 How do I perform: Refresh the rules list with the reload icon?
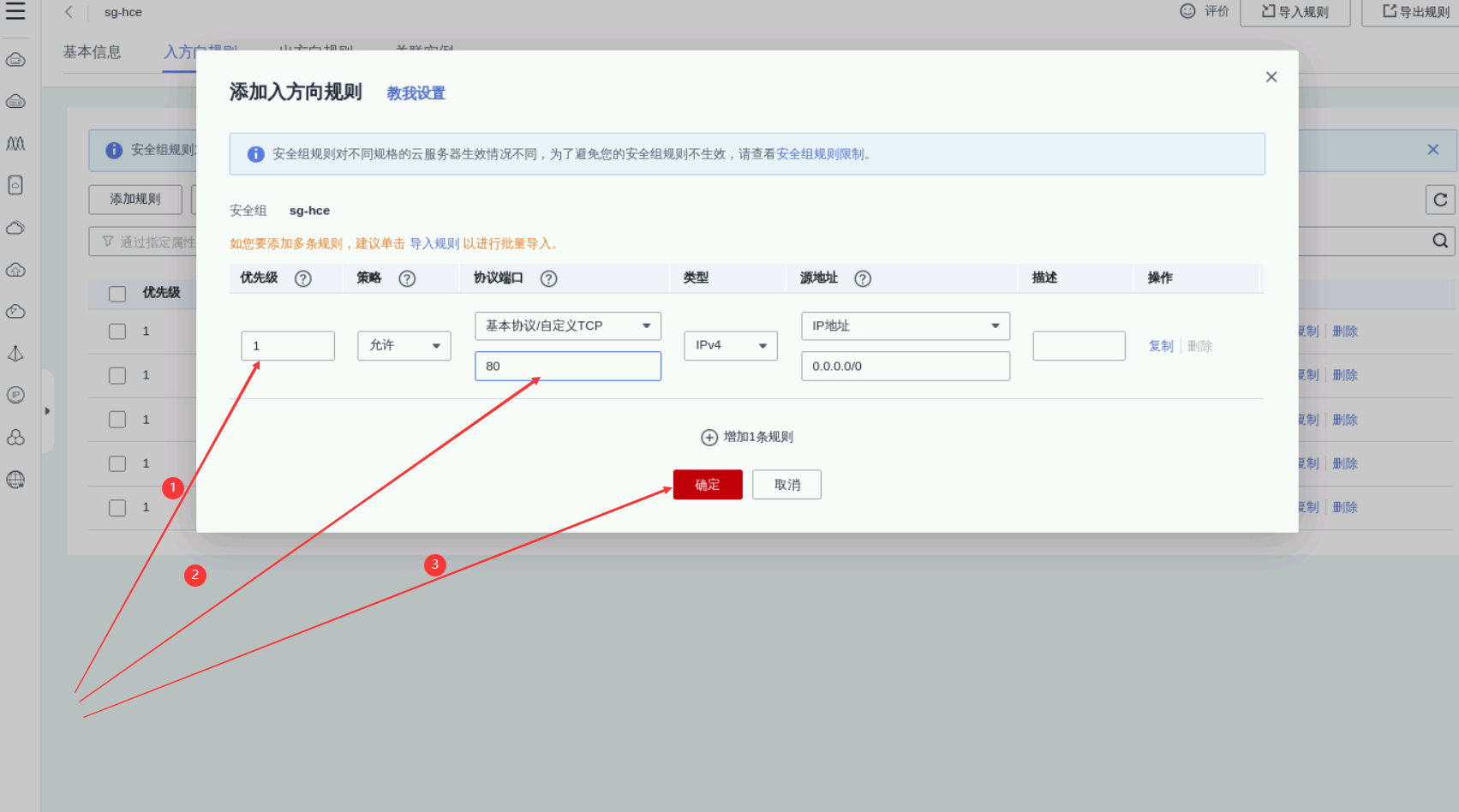pyautogui.click(x=1441, y=200)
